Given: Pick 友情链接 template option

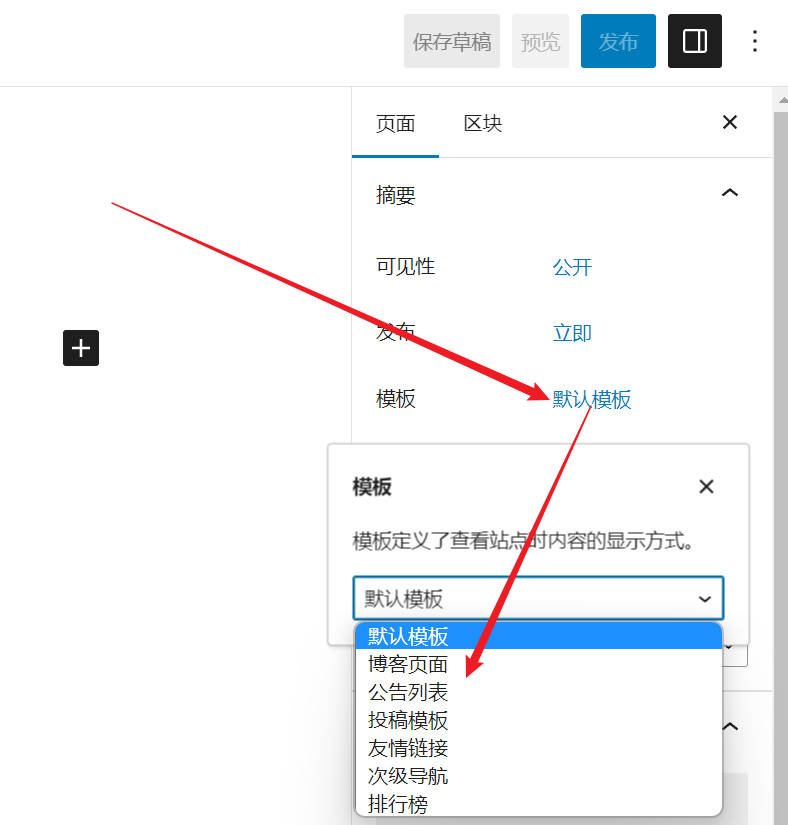Looking at the screenshot, I should tap(408, 748).
